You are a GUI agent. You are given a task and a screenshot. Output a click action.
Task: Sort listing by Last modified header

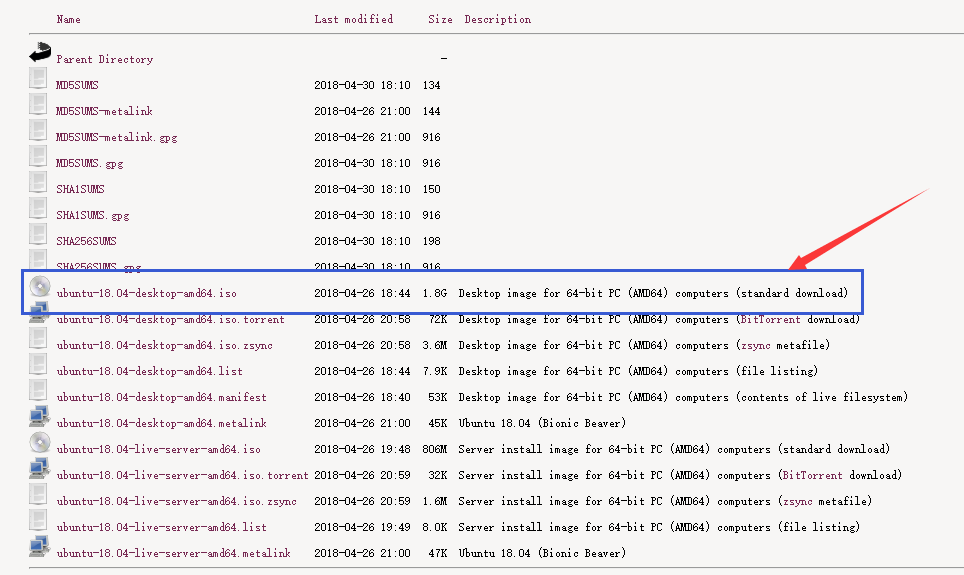pyautogui.click(x=354, y=20)
